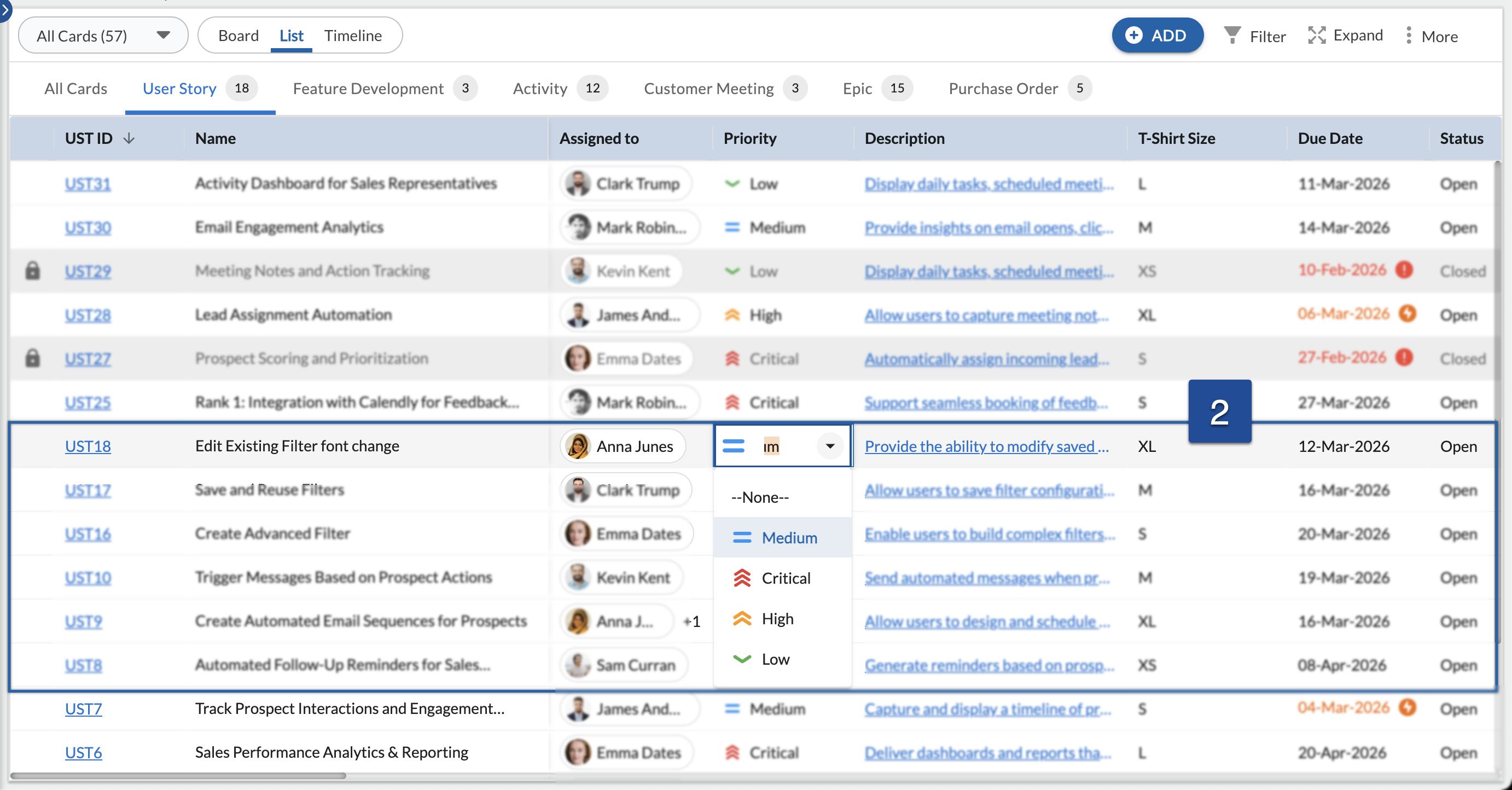
Task: Sort by UST ID arrow icon
Action: [x=129, y=138]
